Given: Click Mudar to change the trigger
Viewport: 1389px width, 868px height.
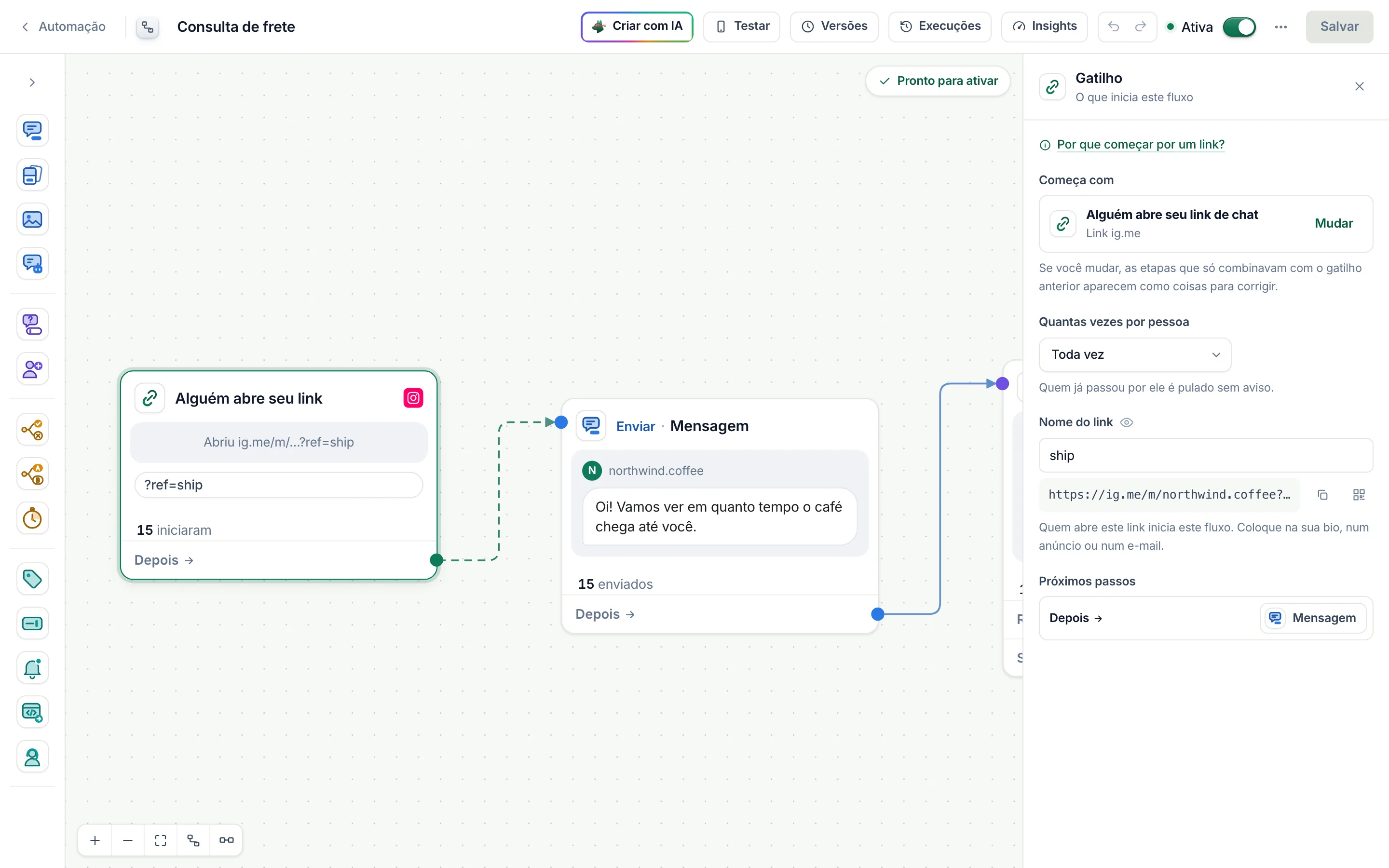Looking at the screenshot, I should [x=1334, y=223].
